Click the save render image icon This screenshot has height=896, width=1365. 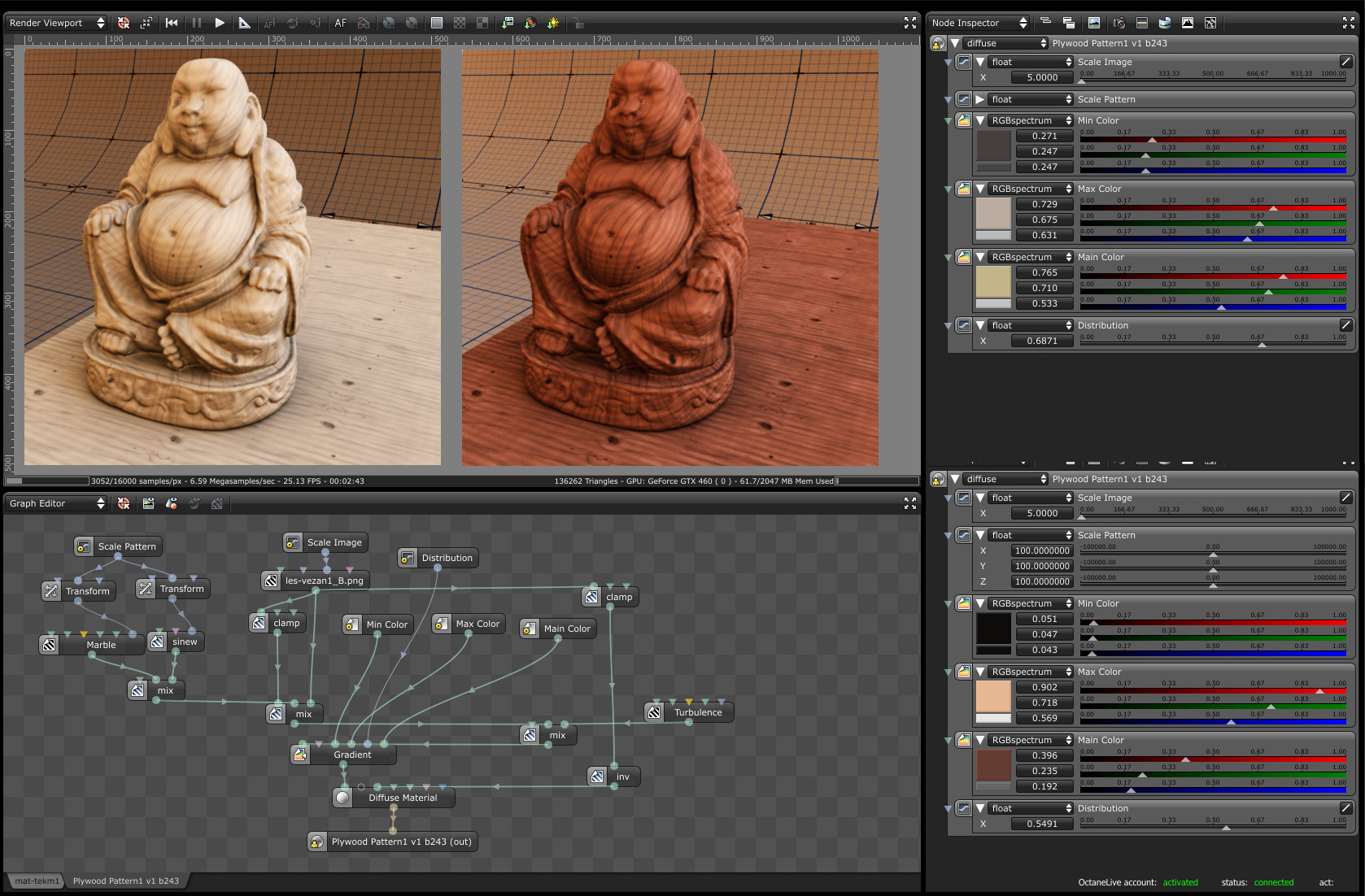click(x=508, y=23)
